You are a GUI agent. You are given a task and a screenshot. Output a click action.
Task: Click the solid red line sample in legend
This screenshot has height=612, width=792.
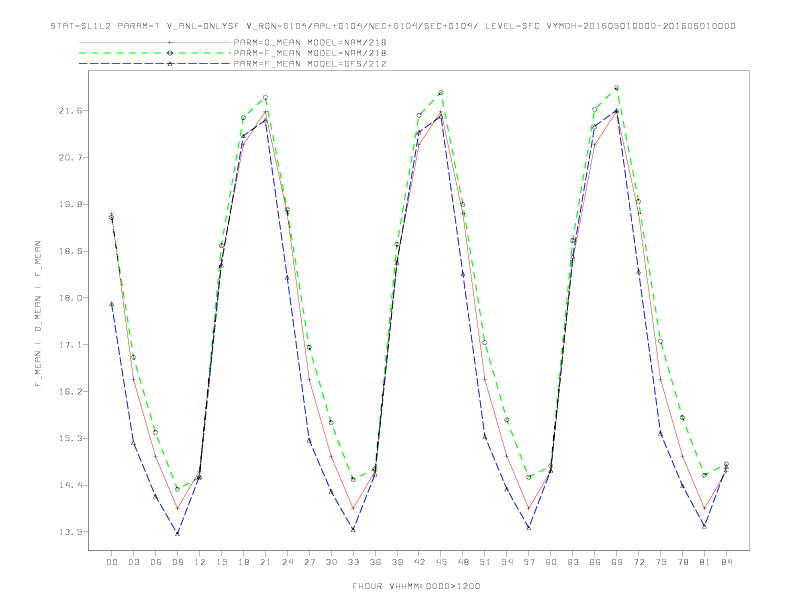pos(155,42)
